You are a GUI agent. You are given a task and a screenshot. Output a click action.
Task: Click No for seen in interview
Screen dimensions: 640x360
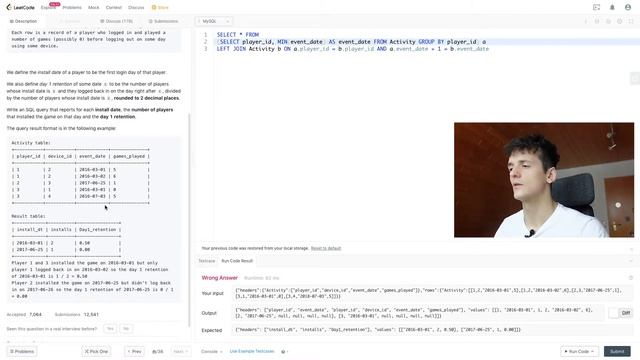(126, 329)
